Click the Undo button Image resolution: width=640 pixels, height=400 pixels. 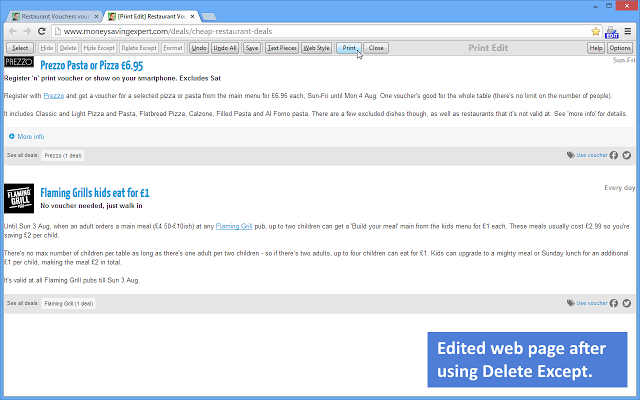coord(199,48)
